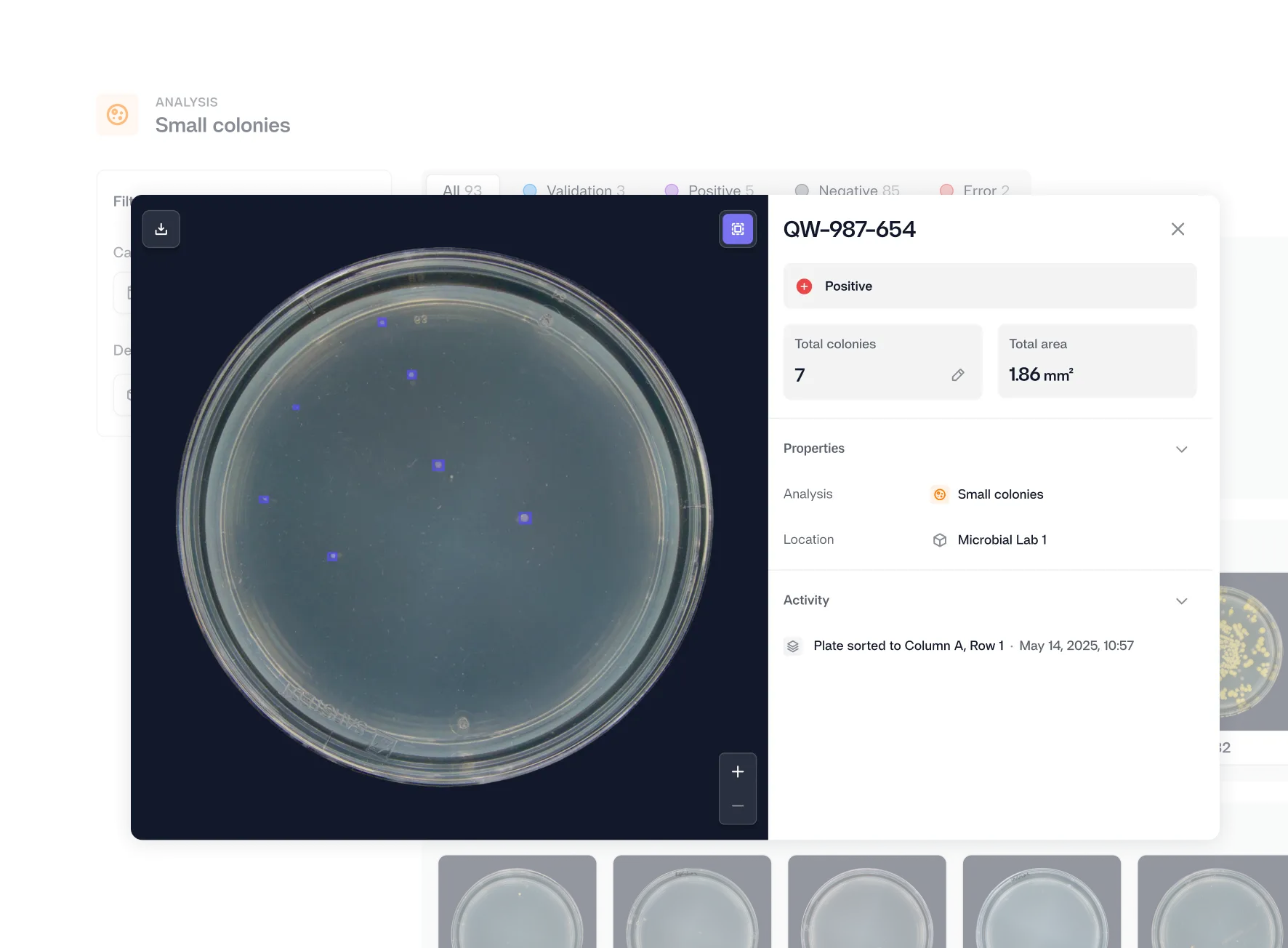Image resolution: width=1288 pixels, height=948 pixels.
Task: Zoom out of the plate image
Action: click(738, 806)
